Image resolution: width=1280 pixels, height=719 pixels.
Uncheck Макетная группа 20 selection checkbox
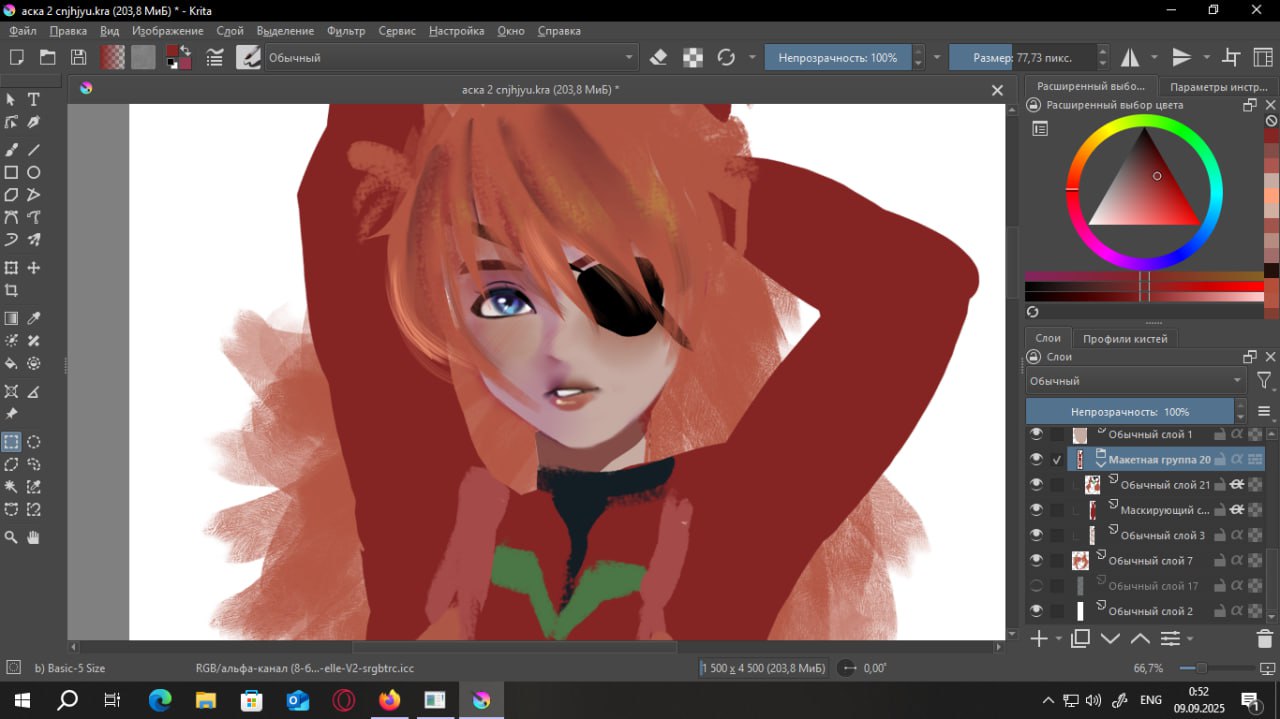tap(1057, 460)
